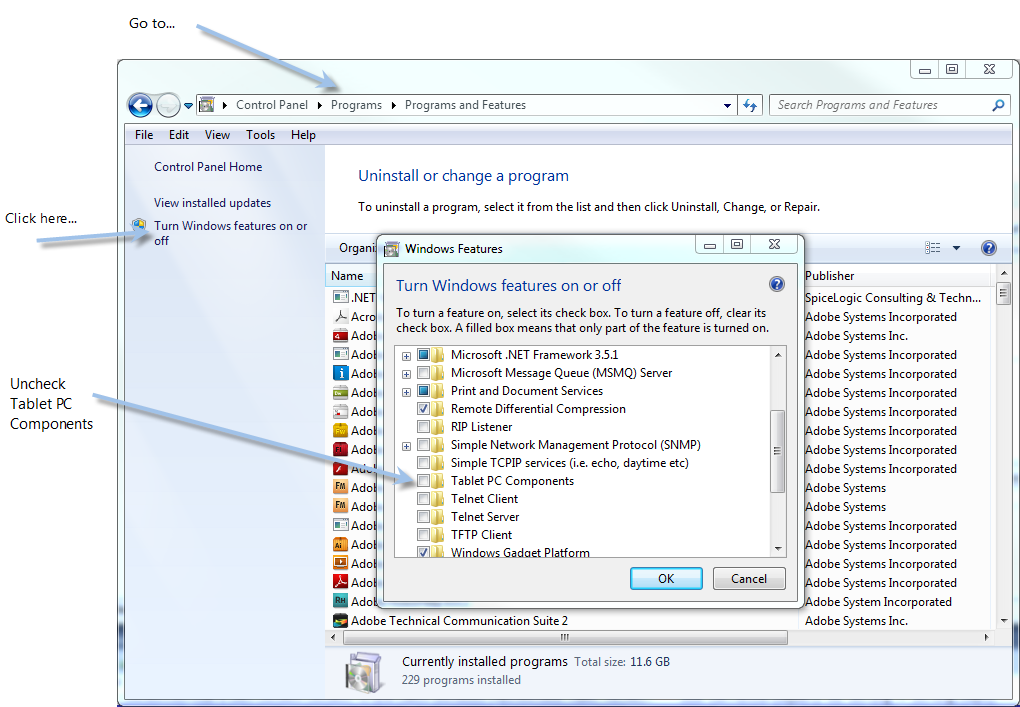Click the Windows Features title bar icon
Screen dimensions: 1020x707
[392, 248]
